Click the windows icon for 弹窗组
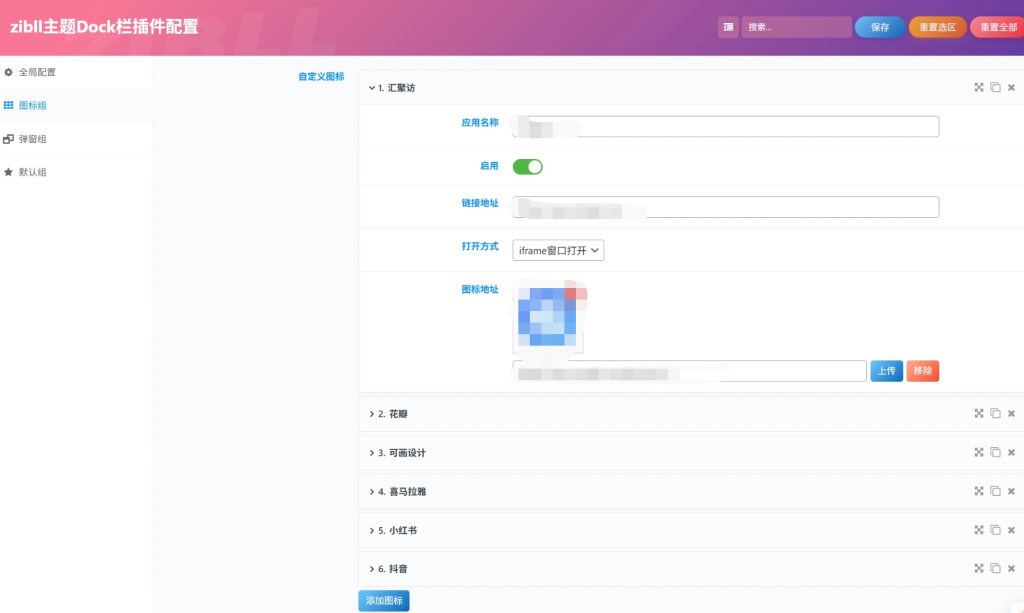 click(x=8, y=138)
